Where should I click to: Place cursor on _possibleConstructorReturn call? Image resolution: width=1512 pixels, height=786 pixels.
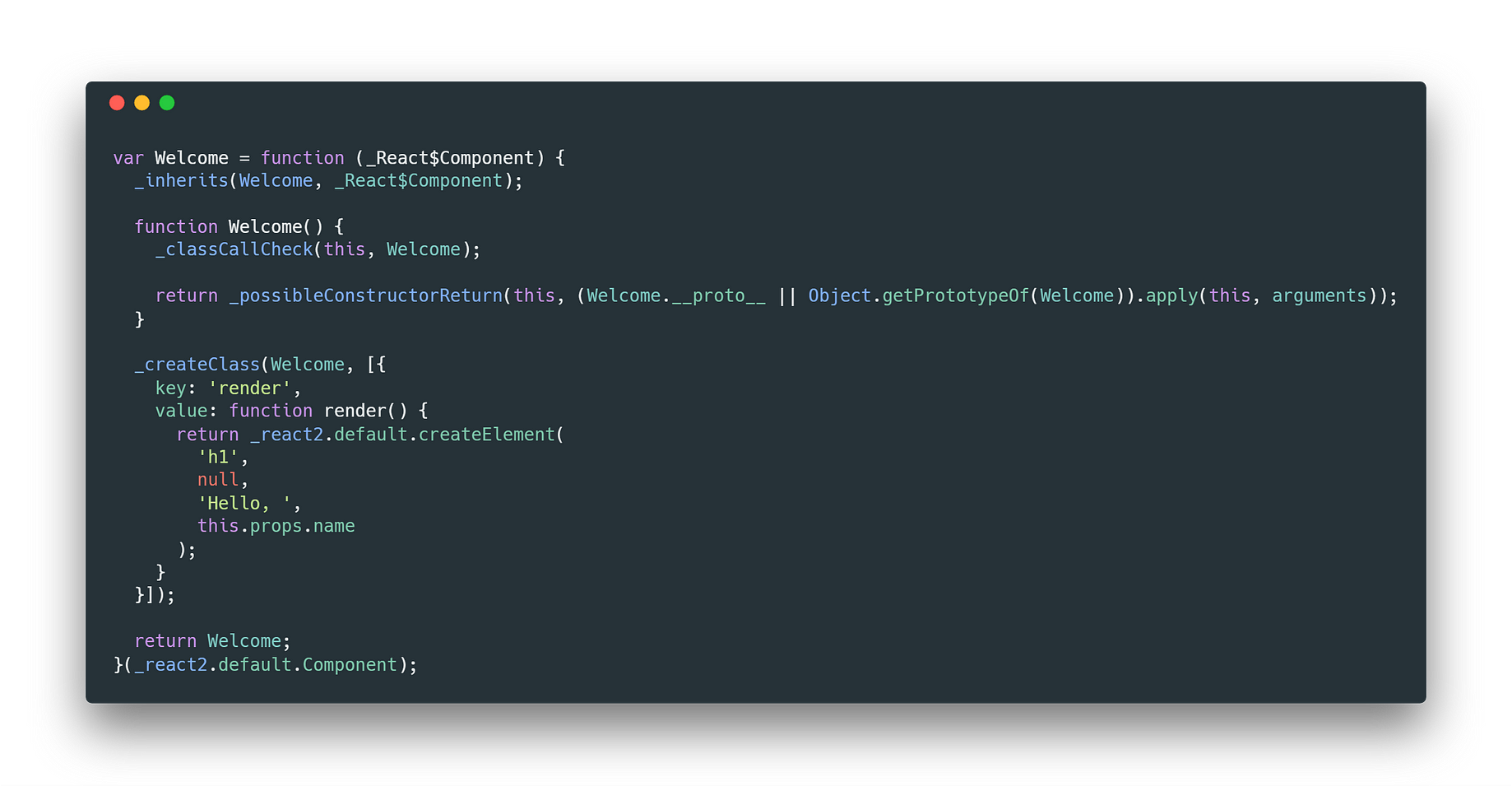coord(366,296)
